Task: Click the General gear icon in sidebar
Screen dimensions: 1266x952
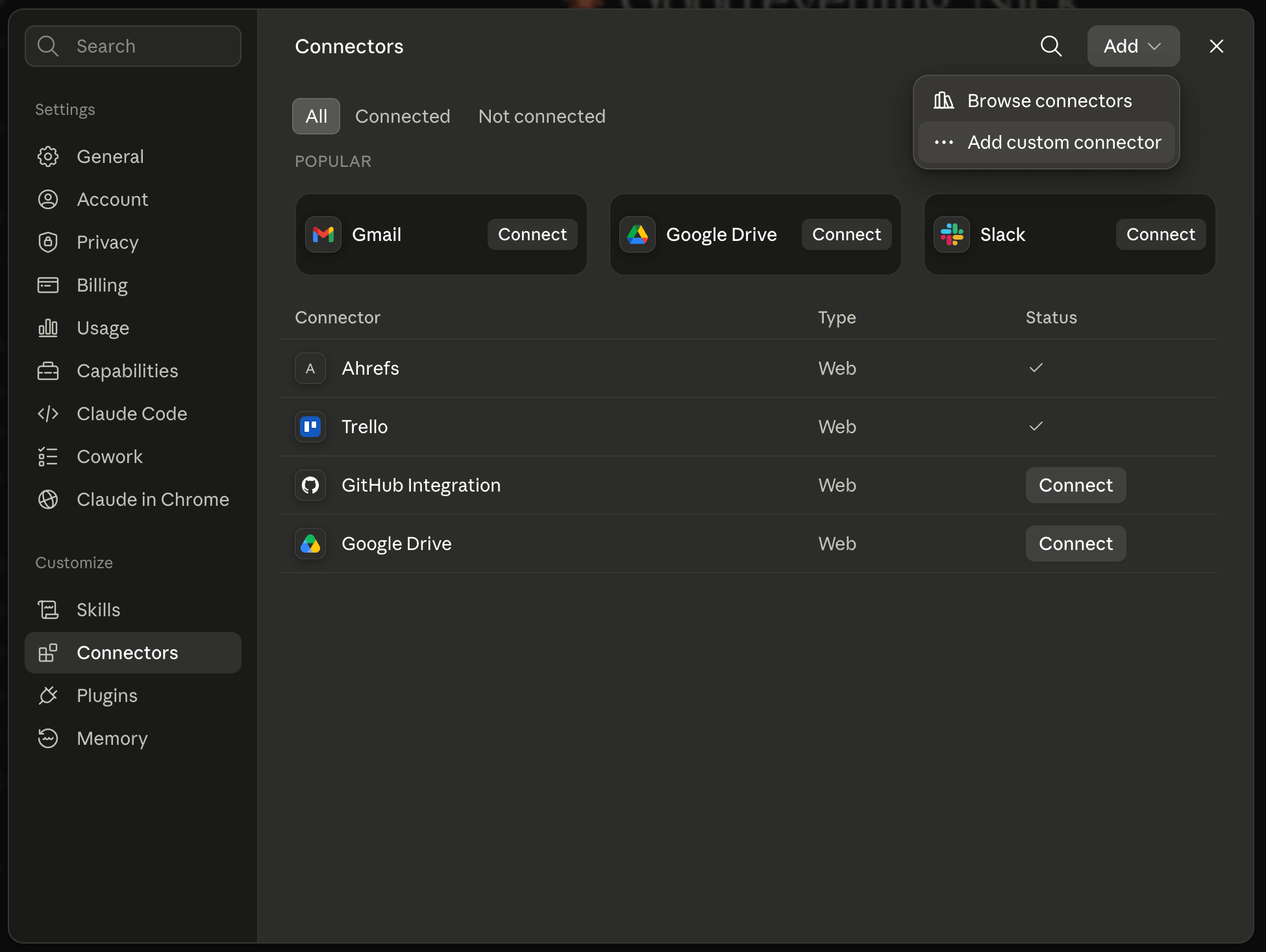Action: (x=48, y=157)
